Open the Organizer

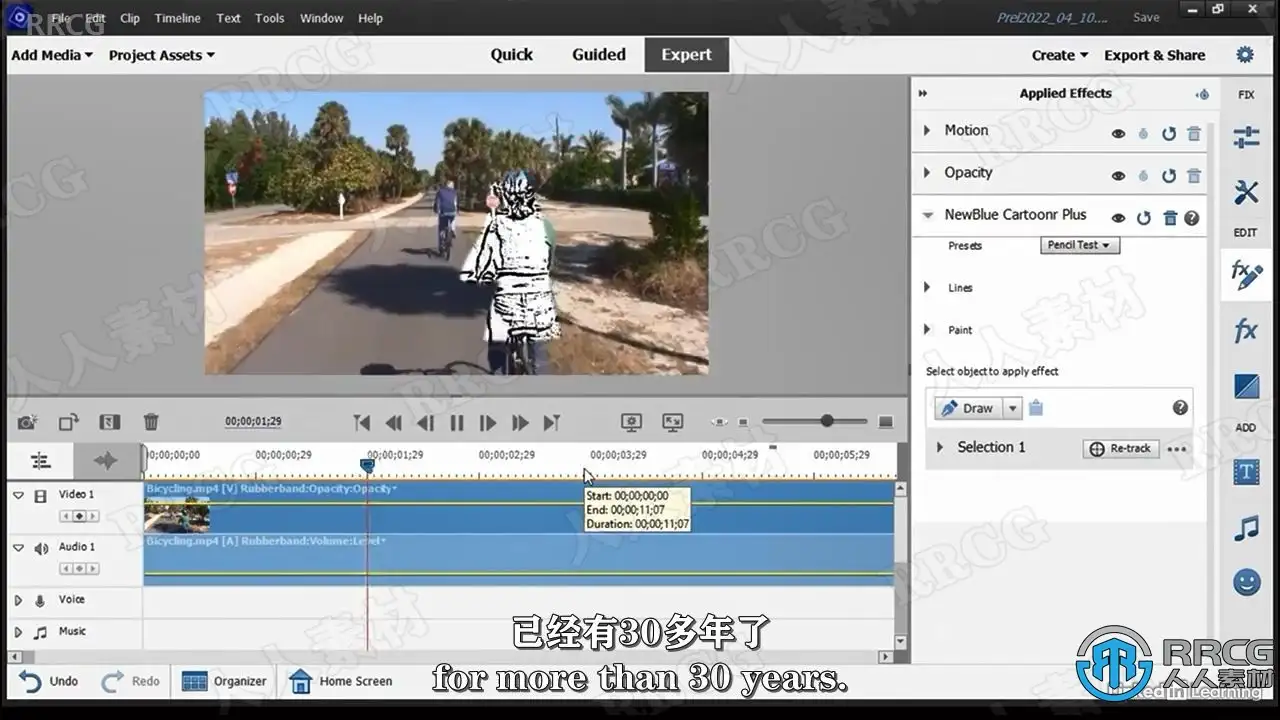point(225,681)
